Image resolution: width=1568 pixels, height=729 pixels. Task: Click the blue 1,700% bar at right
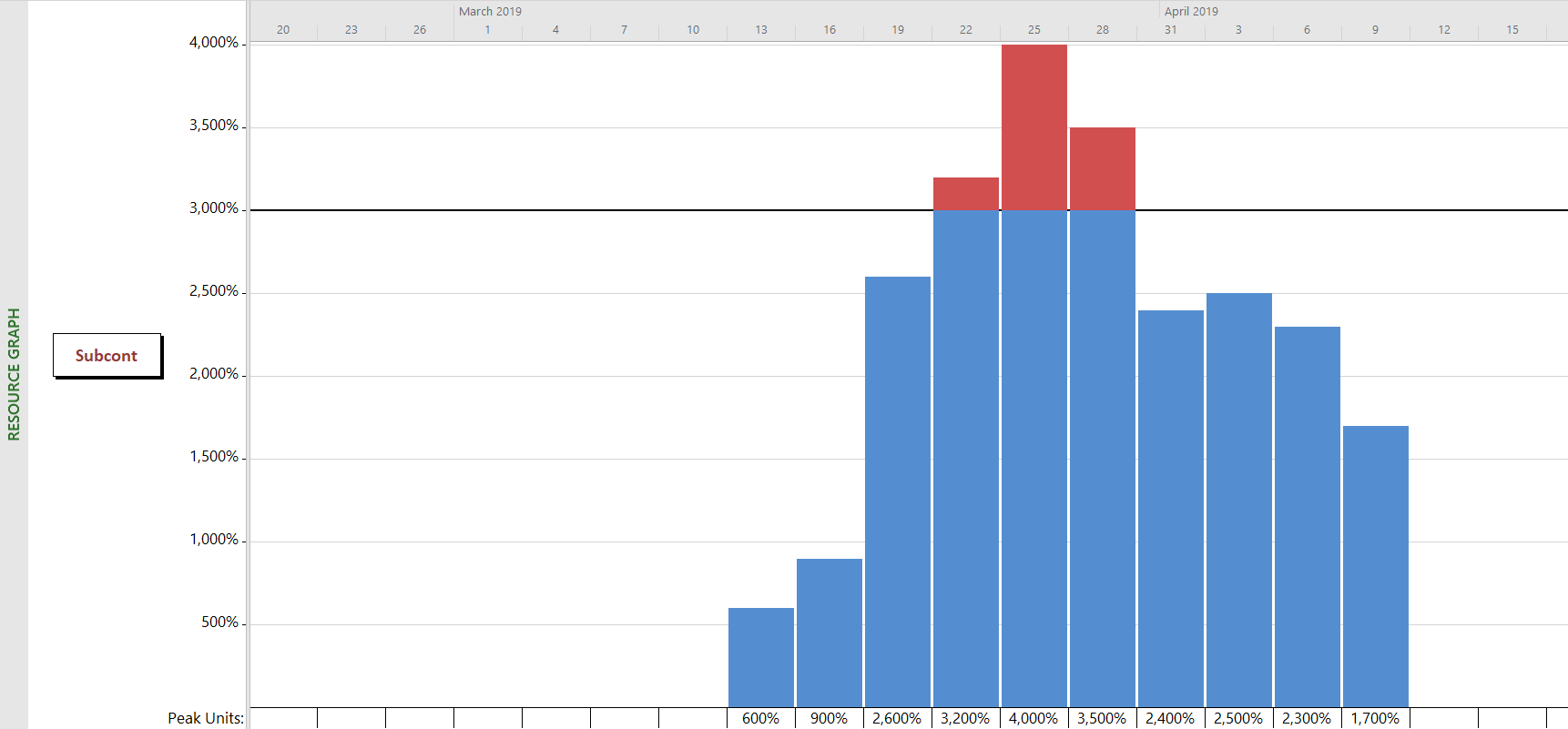tap(1376, 566)
